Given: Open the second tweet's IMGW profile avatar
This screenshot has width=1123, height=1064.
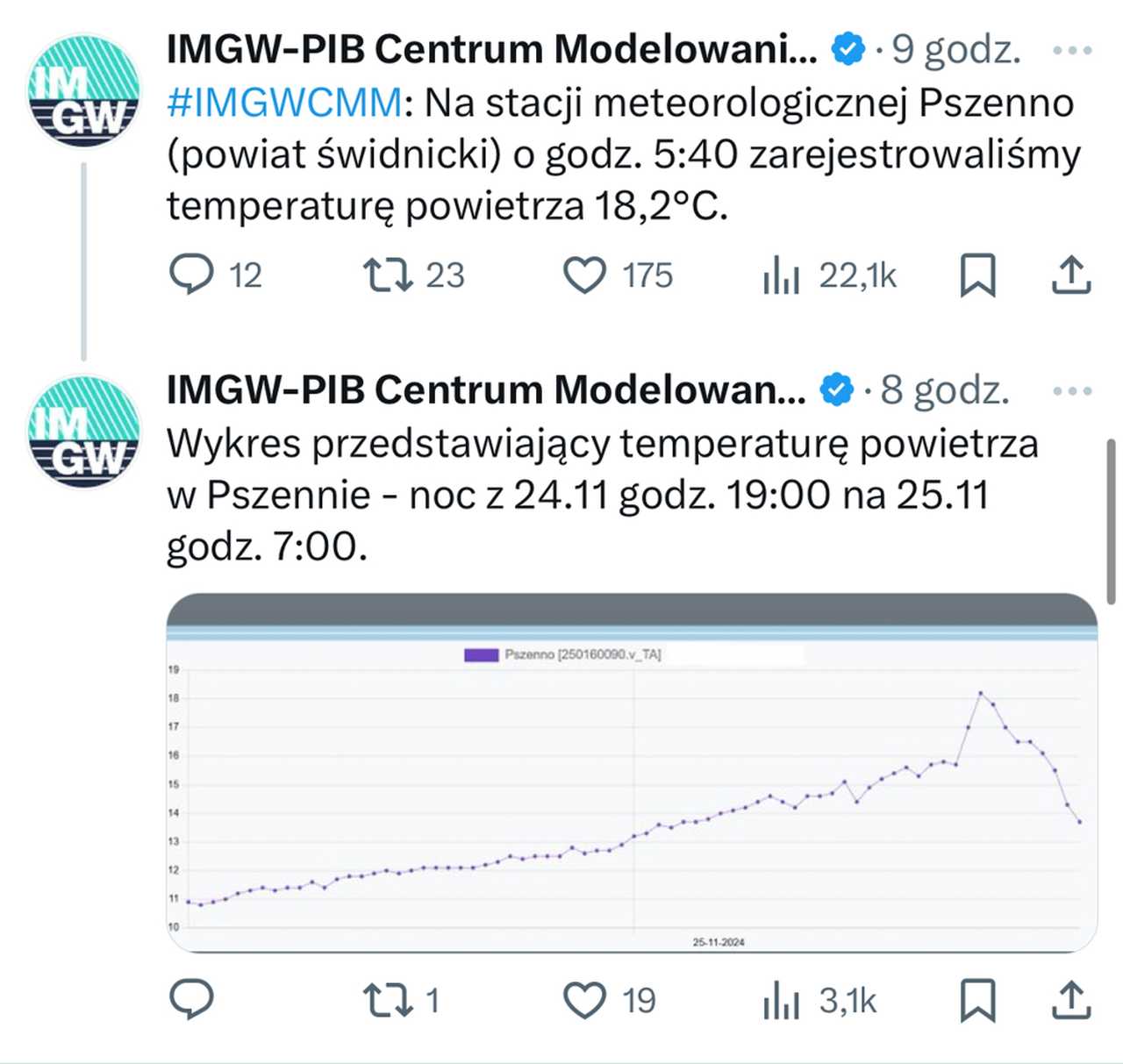Looking at the screenshot, I should [x=84, y=431].
